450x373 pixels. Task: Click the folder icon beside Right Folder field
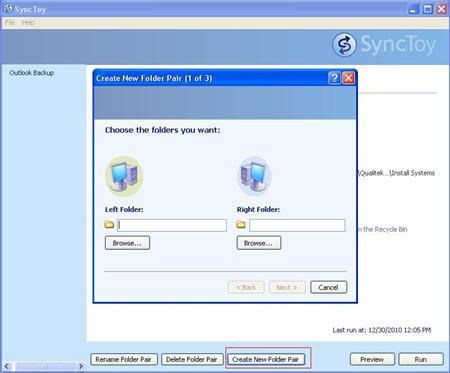point(241,225)
